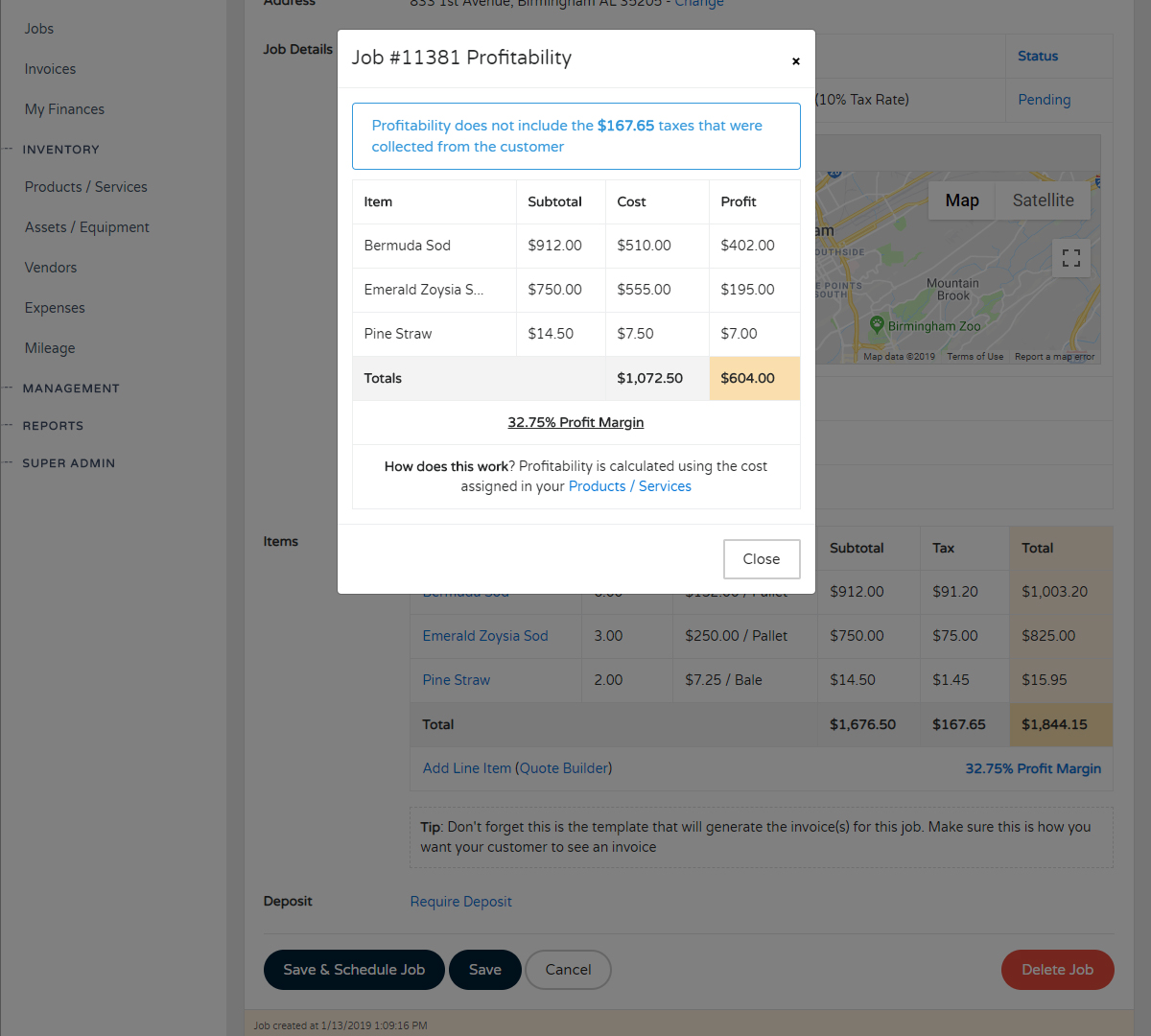
Task: Expand the MANAGEMENT sidebar section
Action: pos(71,388)
